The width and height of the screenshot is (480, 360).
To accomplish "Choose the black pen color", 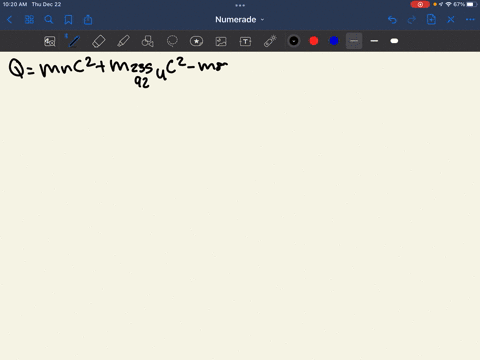I will point(294,41).
